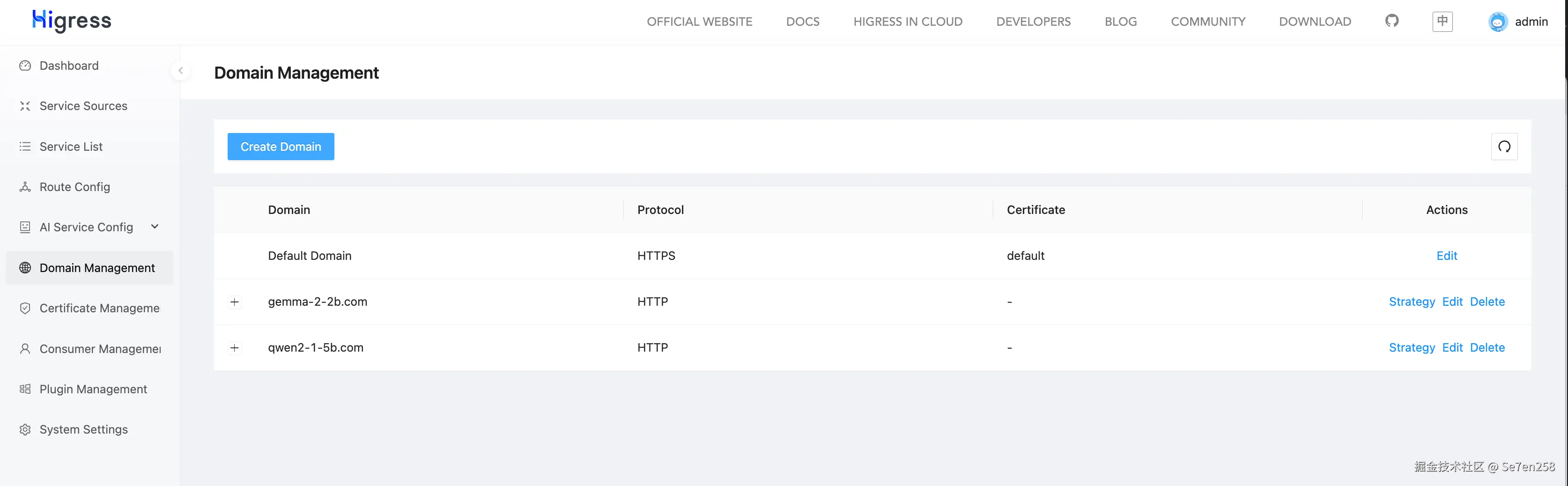Click the System Settings gear icon
1568x486 pixels.
[x=25, y=429]
